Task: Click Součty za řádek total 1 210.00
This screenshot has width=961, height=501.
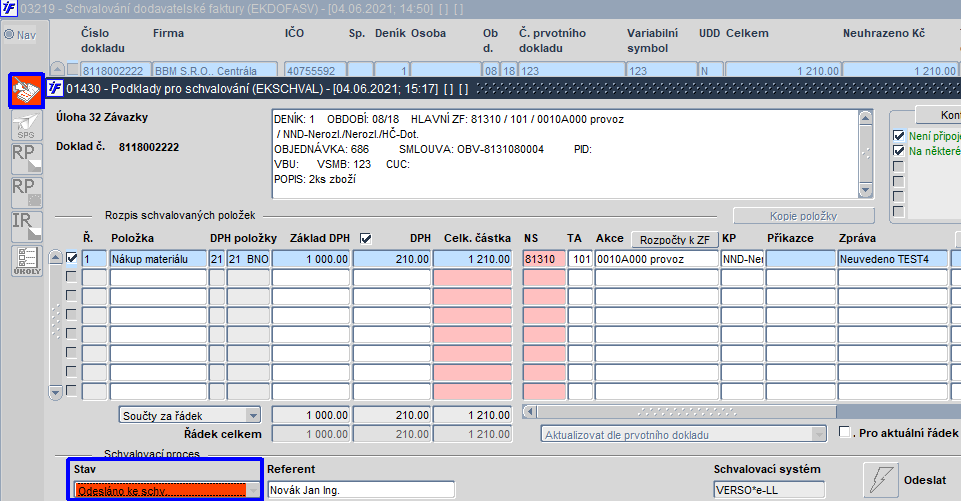Action: tap(473, 415)
